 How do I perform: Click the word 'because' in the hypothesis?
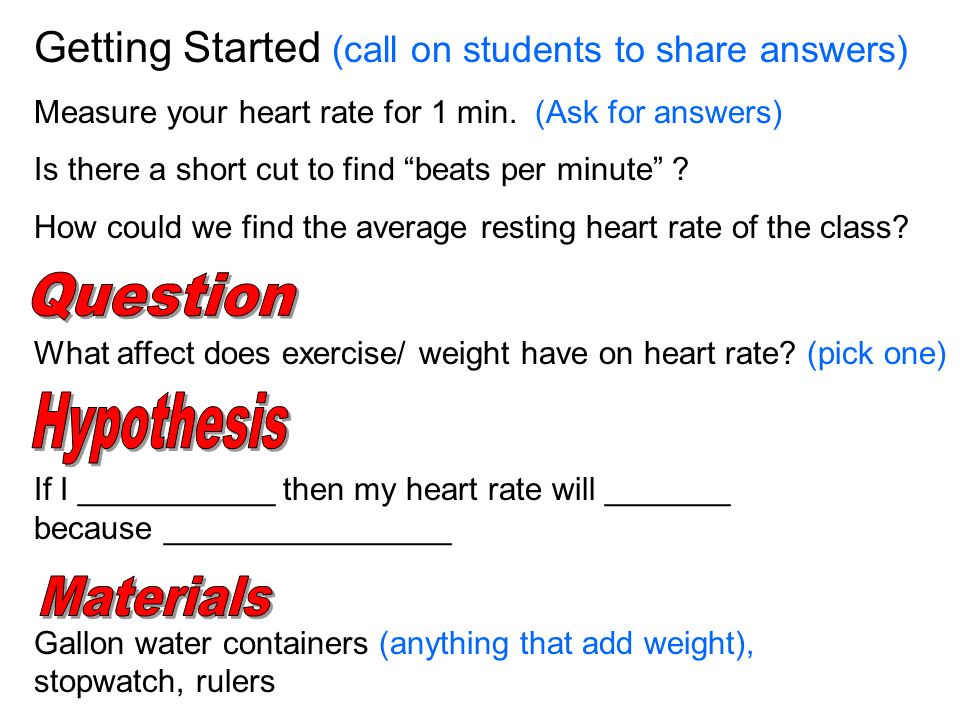click(93, 528)
